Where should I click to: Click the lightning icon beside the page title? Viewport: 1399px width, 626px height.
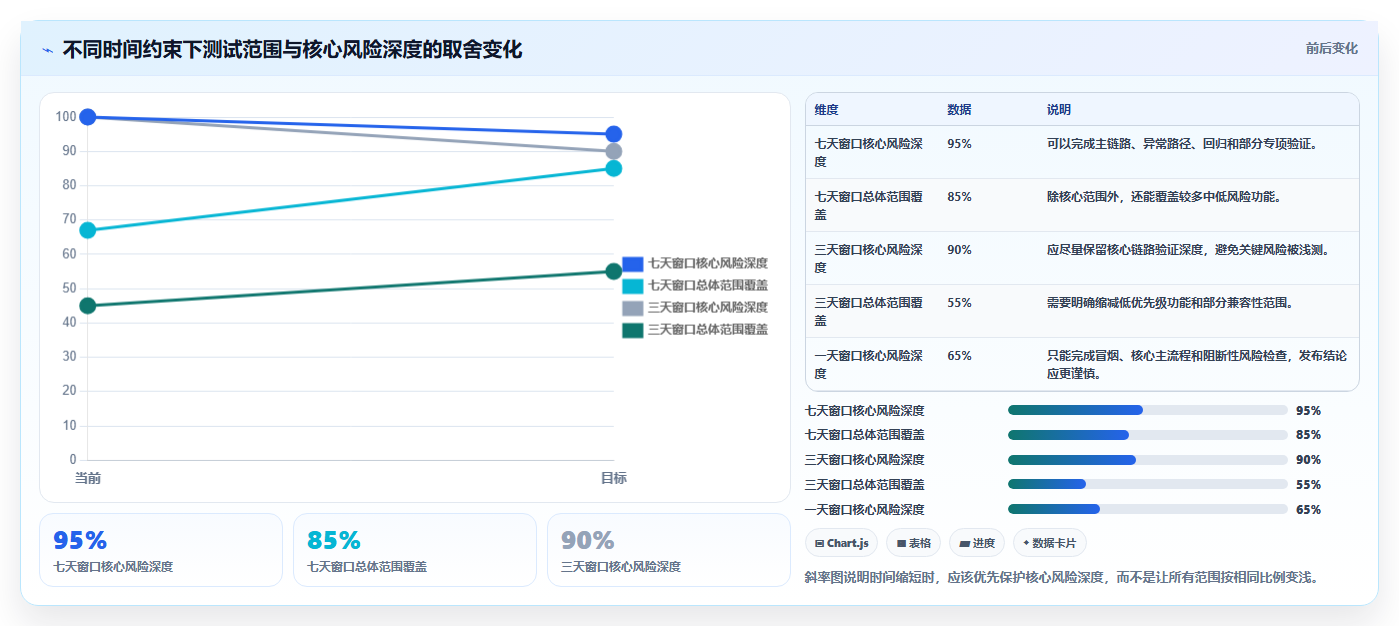pyautogui.click(x=48, y=50)
